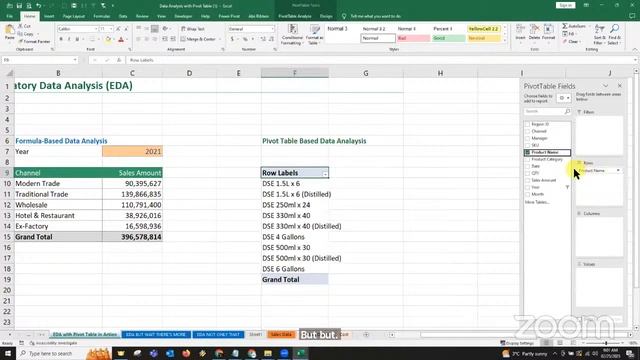Click the Save icon in quick access toolbar
Image resolution: width=640 pixels, height=360 pixels.
pyautogui.click(x=19, y=6)
